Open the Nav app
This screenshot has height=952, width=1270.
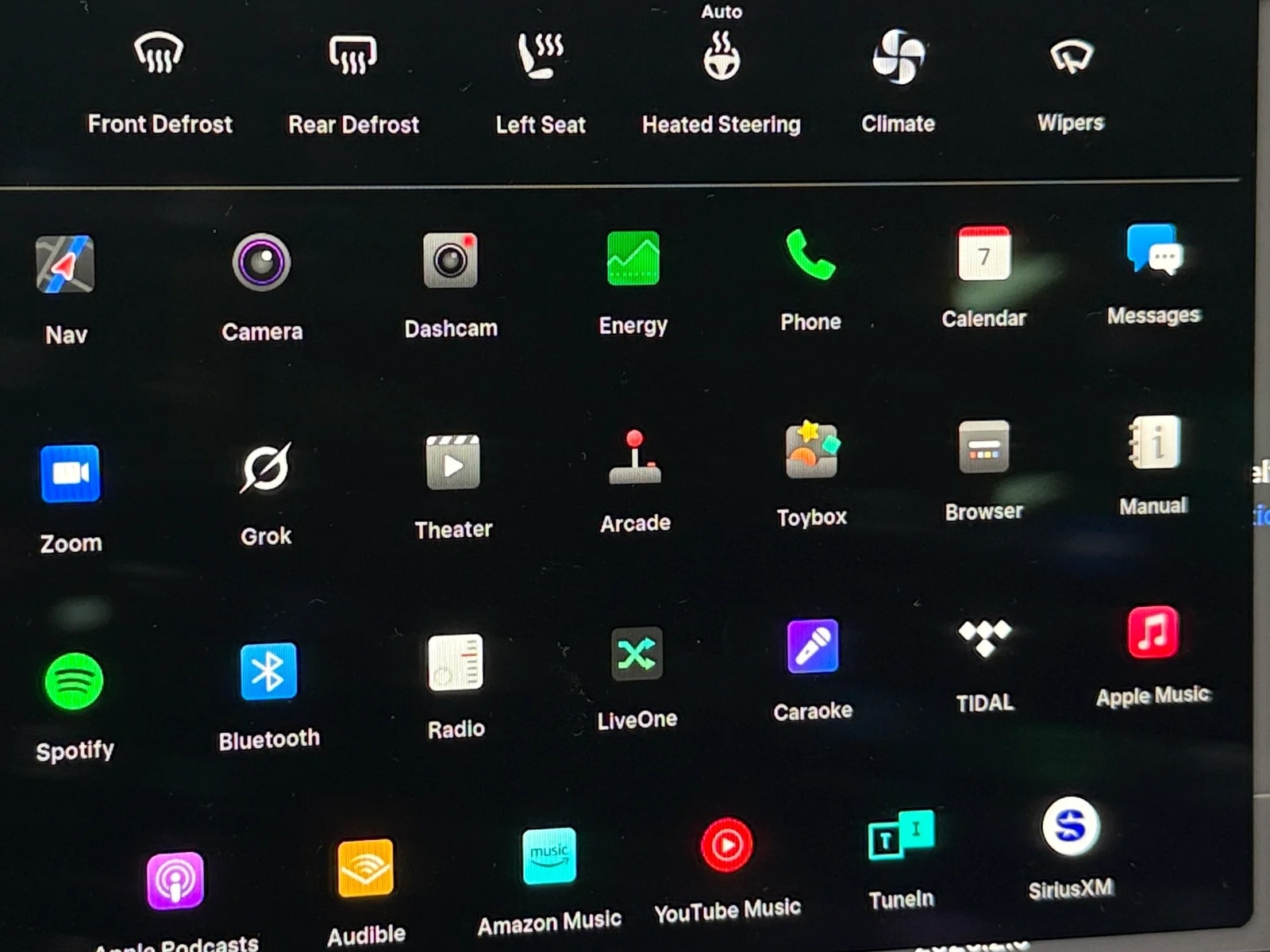pos(65,265)
